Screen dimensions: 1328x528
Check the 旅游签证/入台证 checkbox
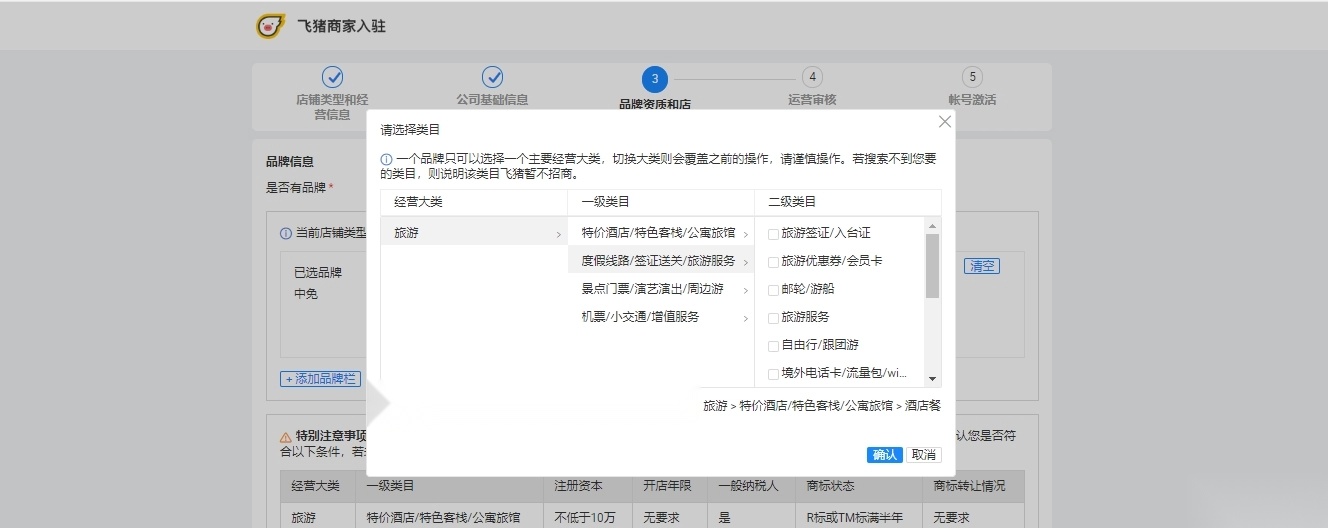tap(773, 233)
